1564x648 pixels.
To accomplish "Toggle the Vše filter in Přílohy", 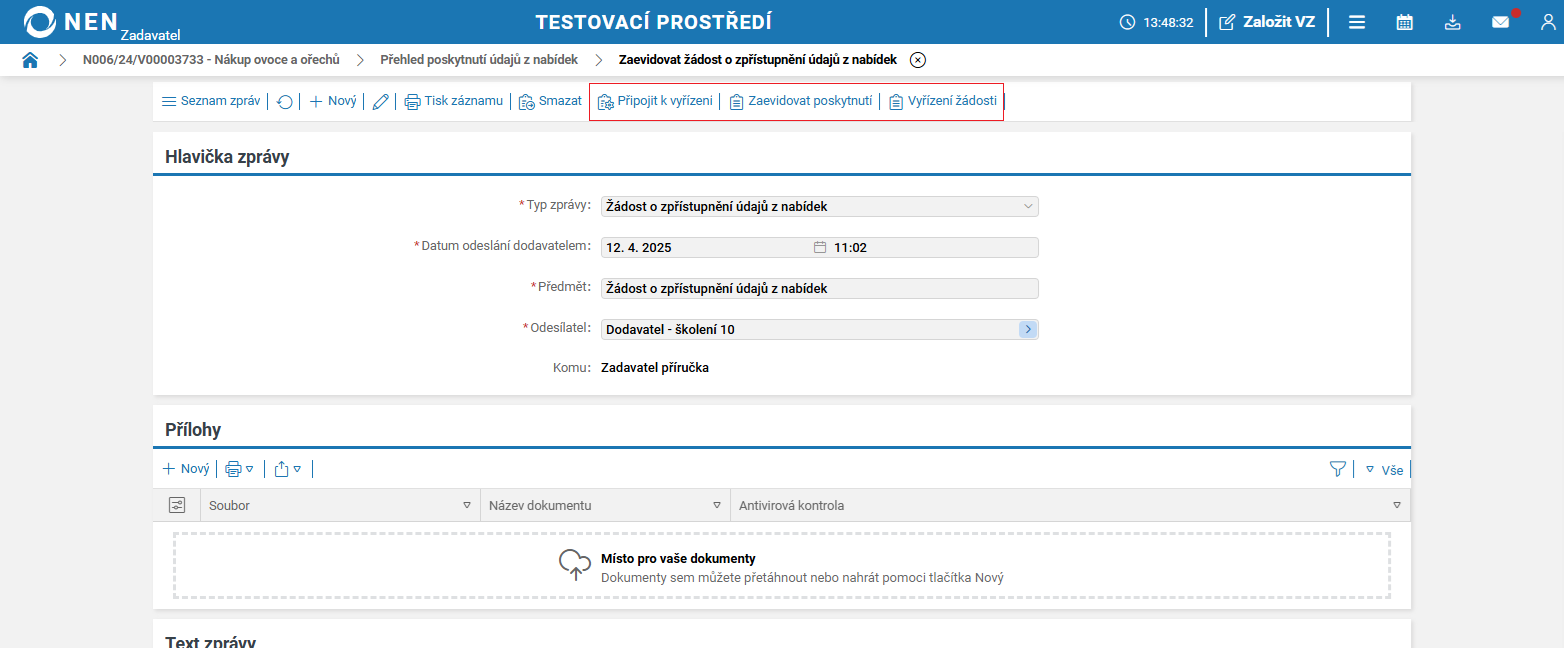I will 1384,468.
